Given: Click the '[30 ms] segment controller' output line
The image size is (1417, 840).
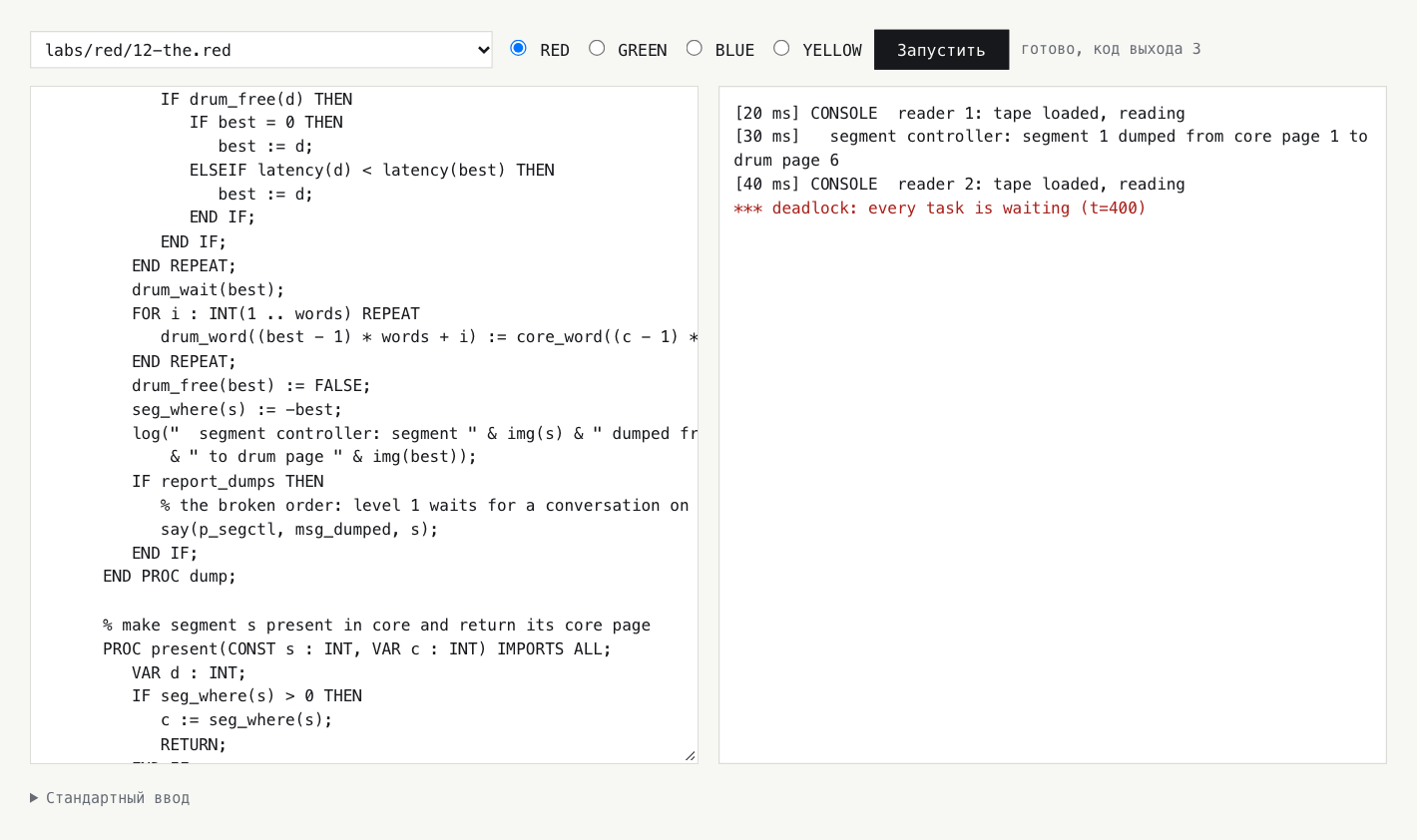Looking at the screenshot, I should click(x=1051, y=149).
